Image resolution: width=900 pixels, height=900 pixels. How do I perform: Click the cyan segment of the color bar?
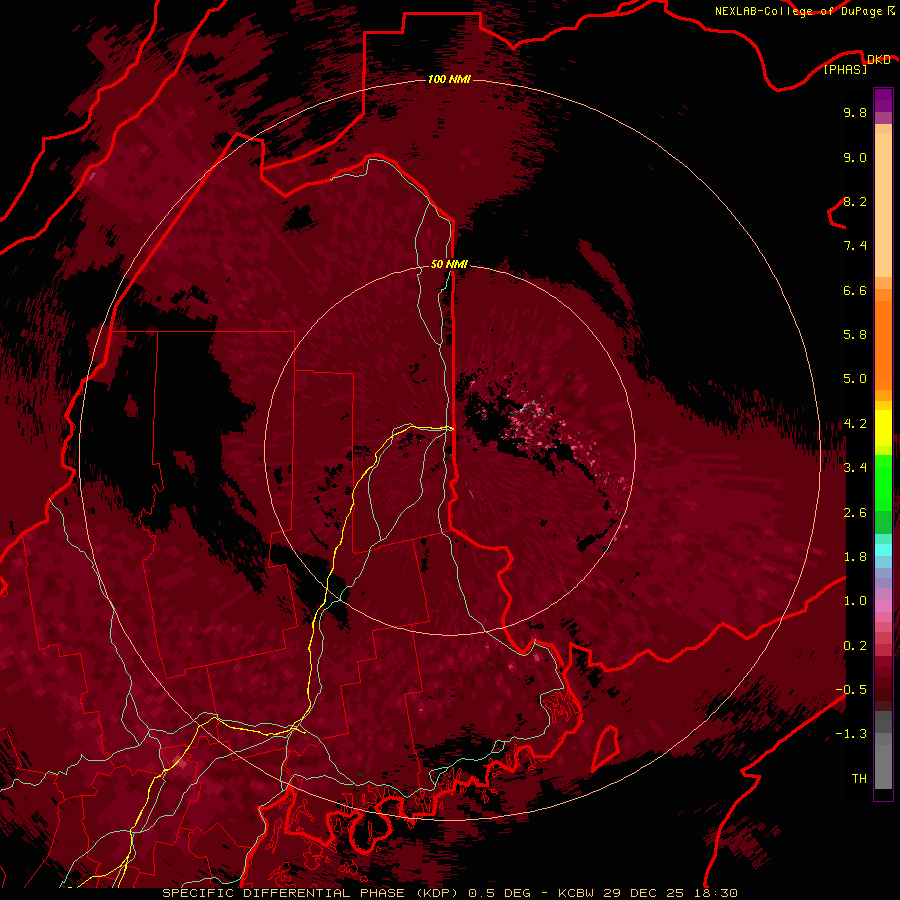[x=883, y=549]
